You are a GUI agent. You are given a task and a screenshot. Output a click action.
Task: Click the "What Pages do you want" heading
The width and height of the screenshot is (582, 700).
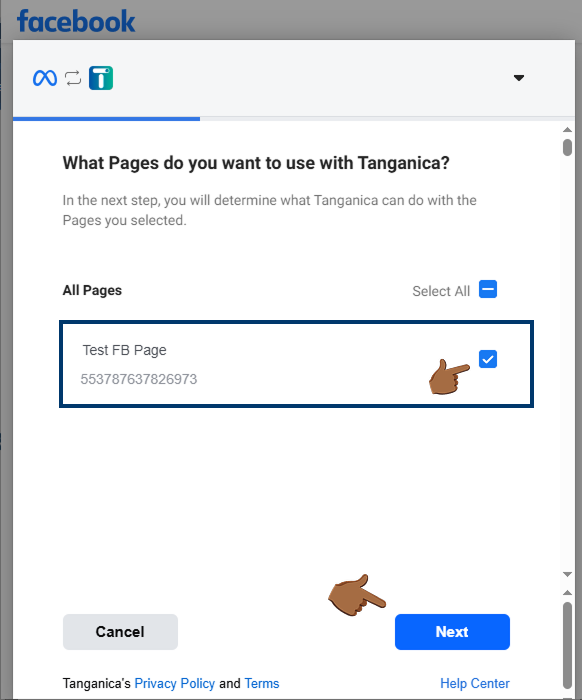256,163
